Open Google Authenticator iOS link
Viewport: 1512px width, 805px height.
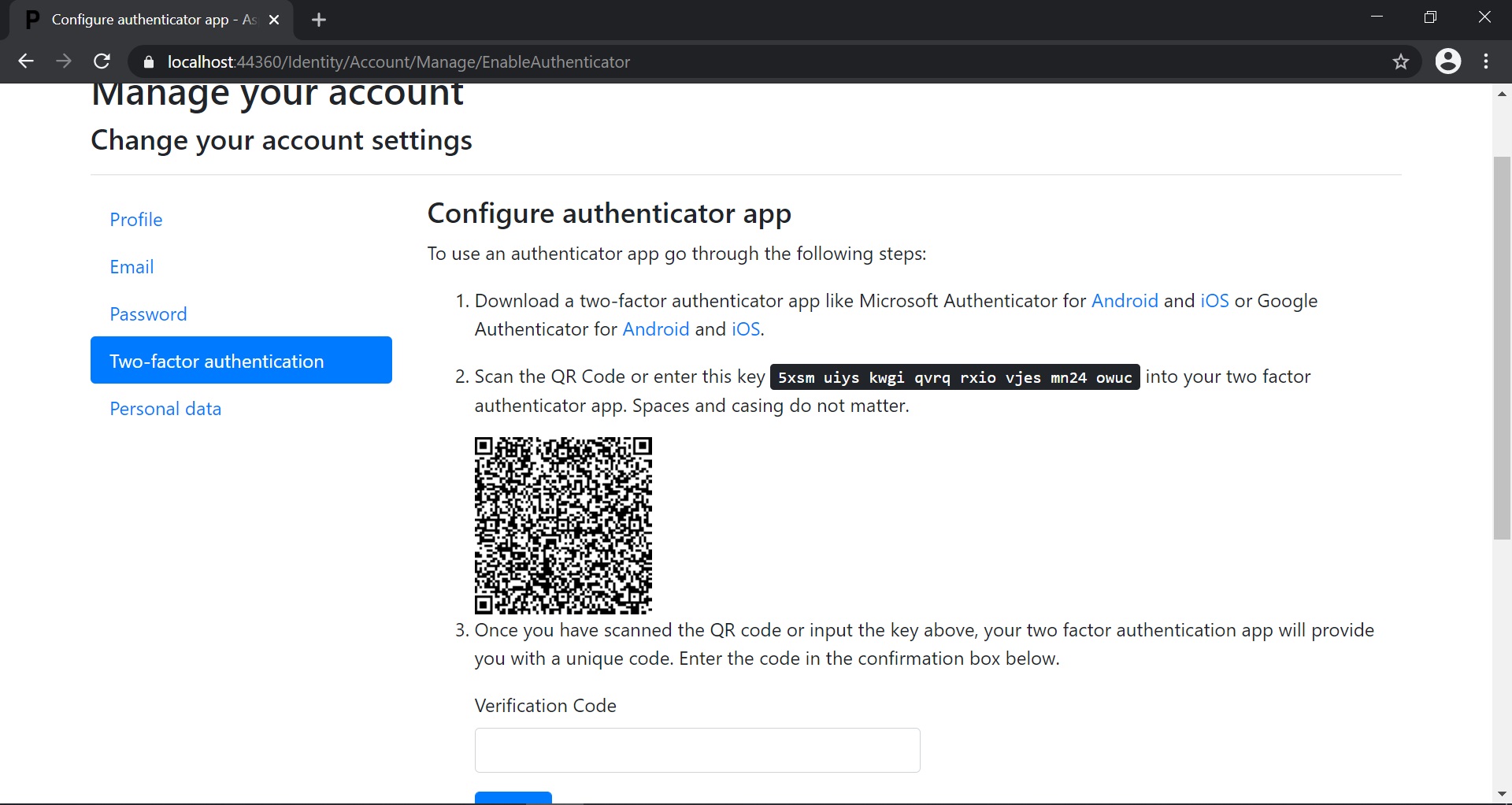point(746,329)
